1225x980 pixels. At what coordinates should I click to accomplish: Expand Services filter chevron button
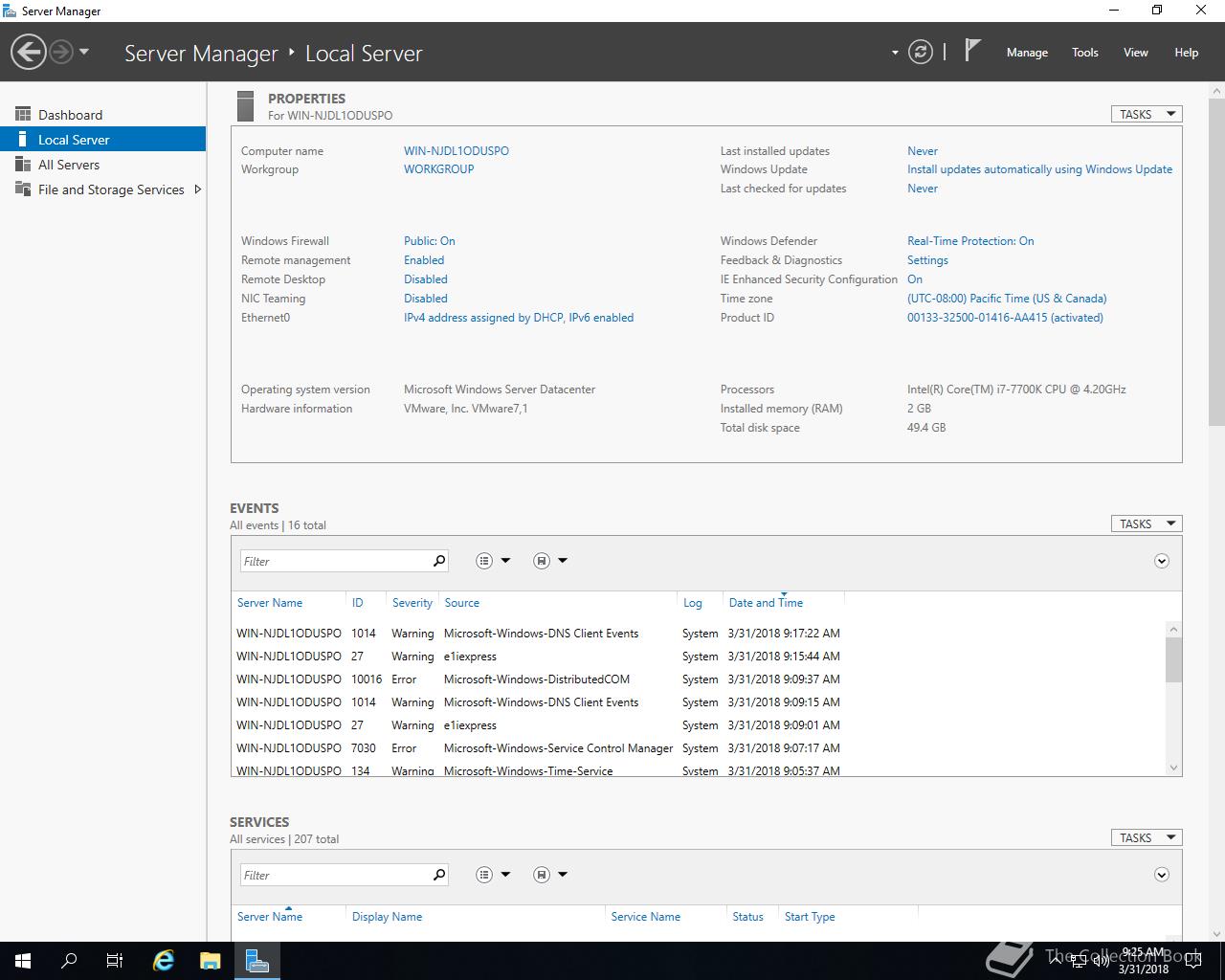1162,875
